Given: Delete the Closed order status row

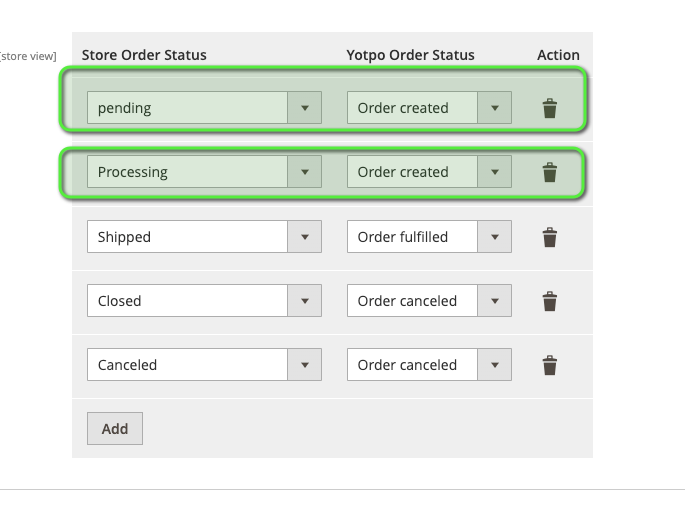Looking at the screenshot, I should 549,301.
